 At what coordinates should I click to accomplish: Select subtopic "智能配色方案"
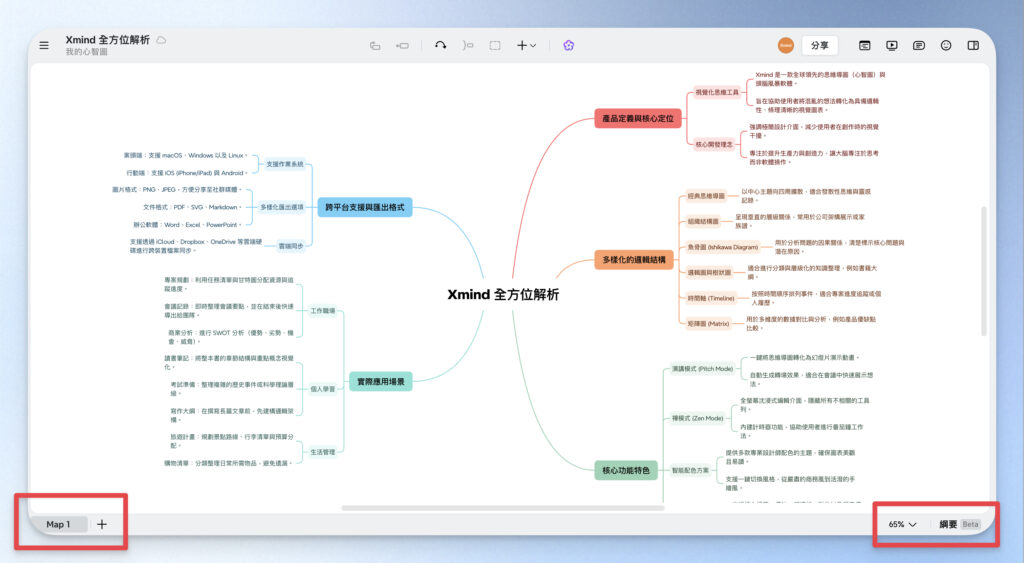[690, 470]
